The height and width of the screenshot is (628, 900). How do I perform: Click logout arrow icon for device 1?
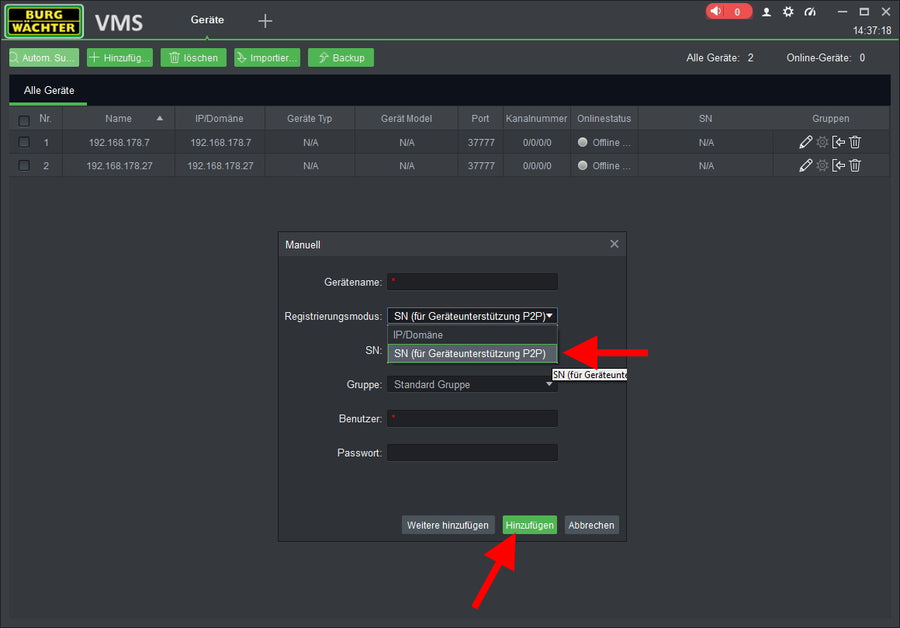pyautogui.click(x=839, y=142)
